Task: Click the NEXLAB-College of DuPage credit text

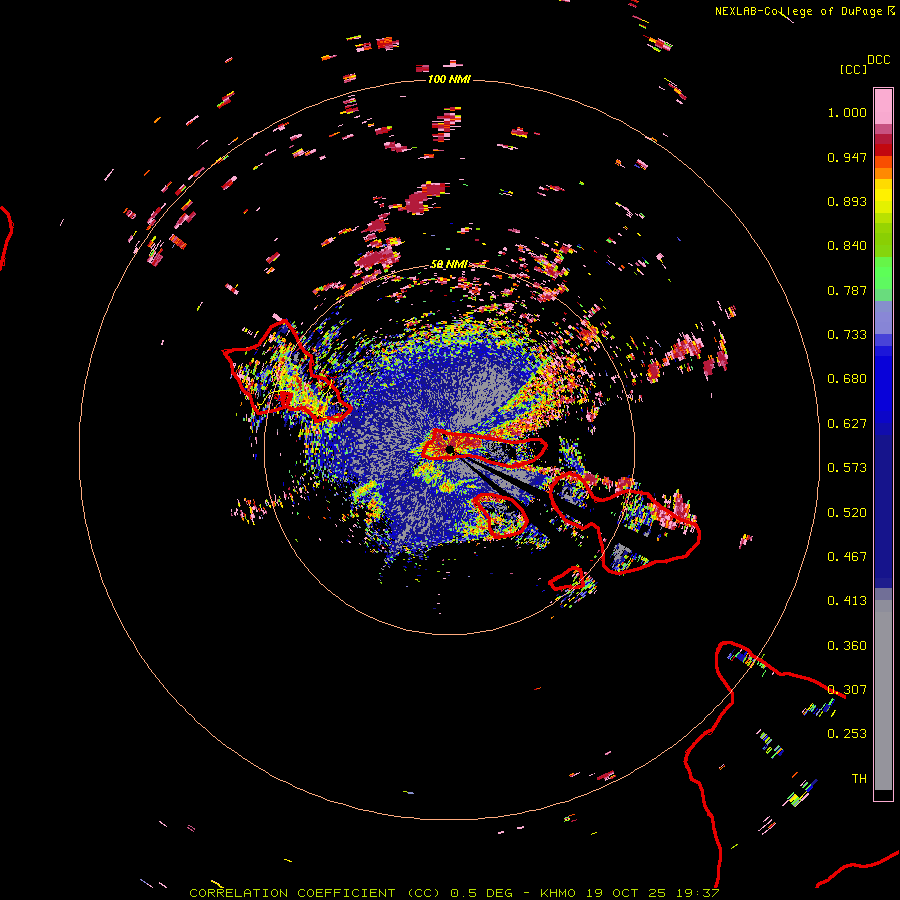Action: click(798, 11)
